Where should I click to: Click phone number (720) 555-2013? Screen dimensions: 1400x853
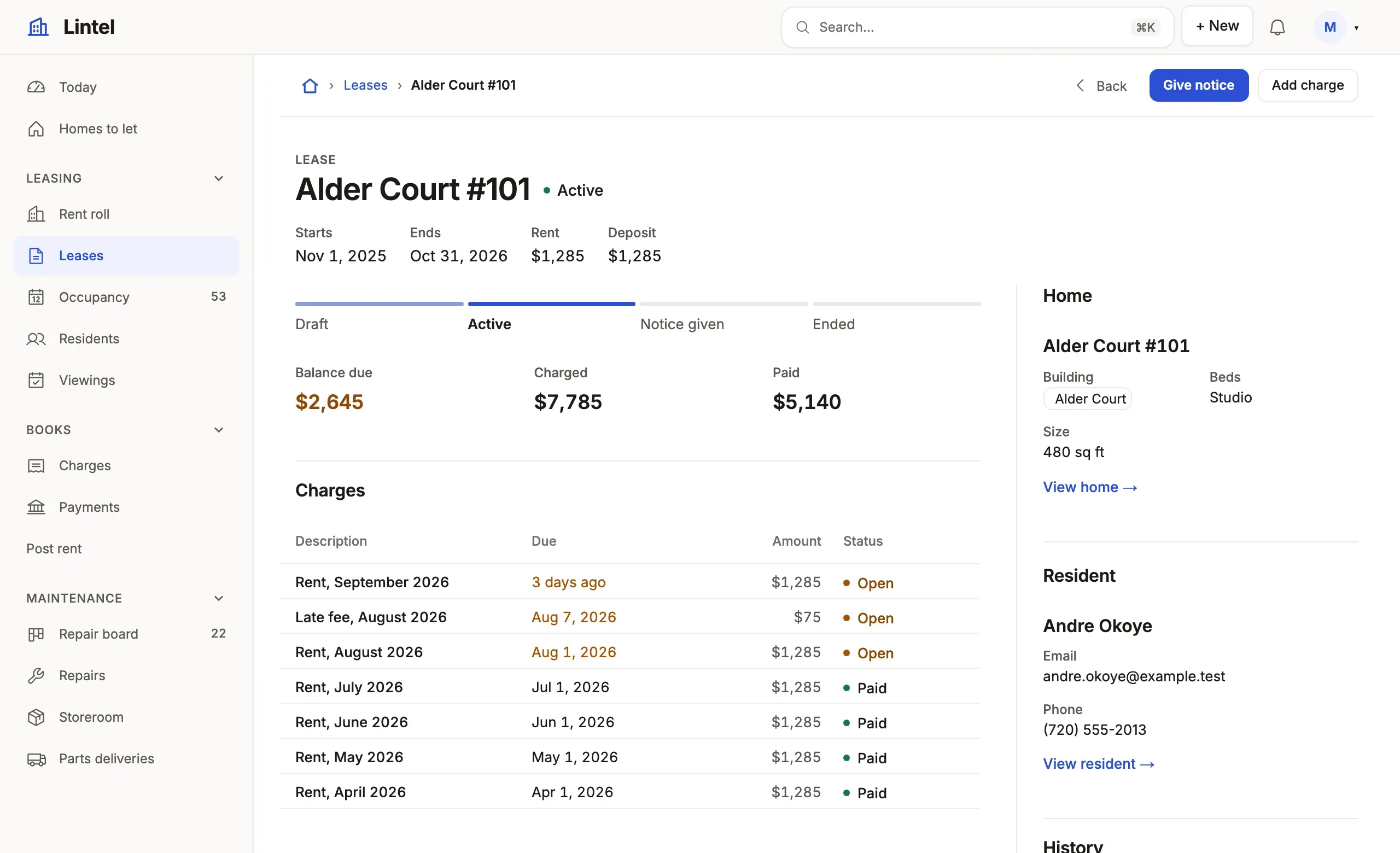coord(1094,730)
